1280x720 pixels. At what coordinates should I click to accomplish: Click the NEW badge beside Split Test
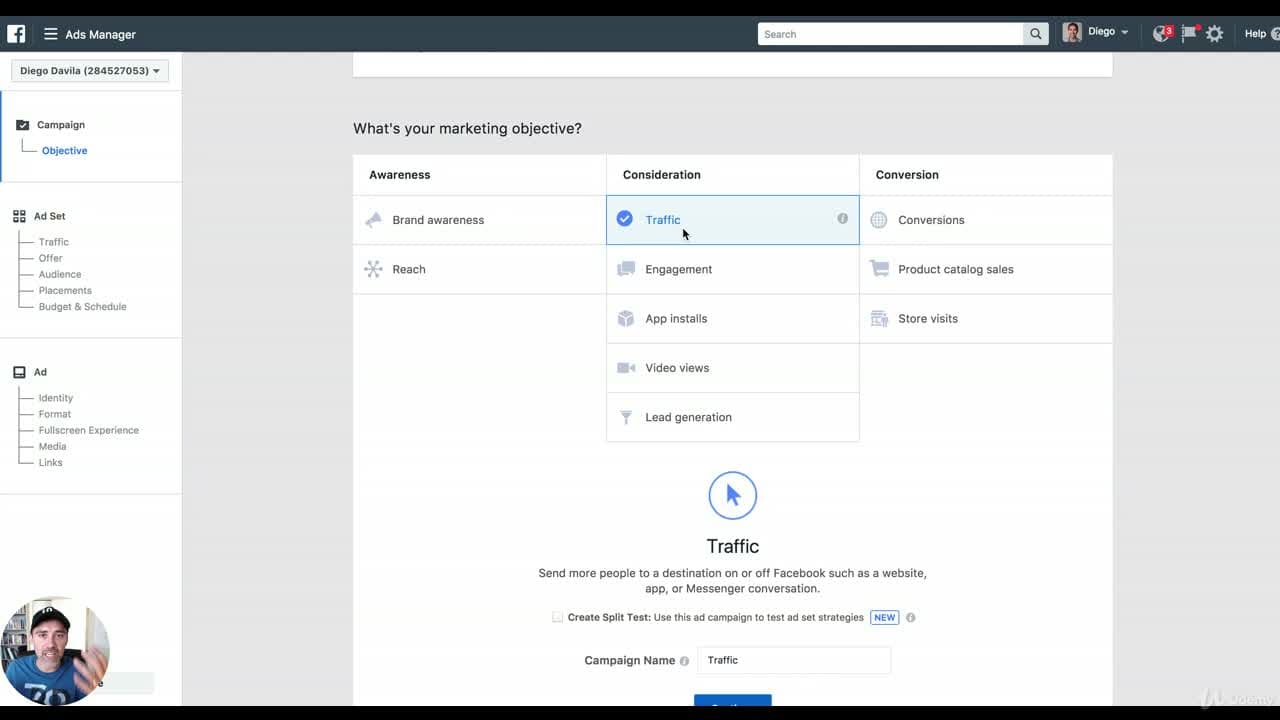(884, 618)
